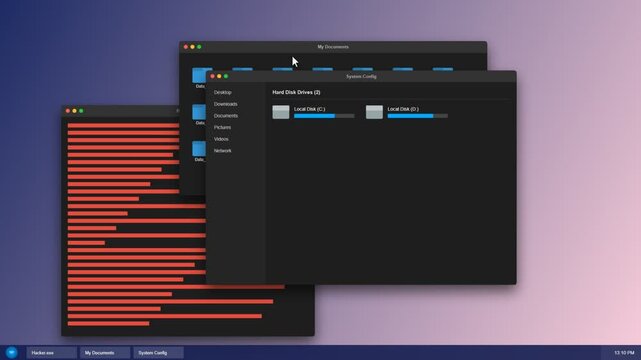This screenshot has height=360, width=641.
Task: Click the Local Disk (D:) usage bar
Action: (417, 116)
